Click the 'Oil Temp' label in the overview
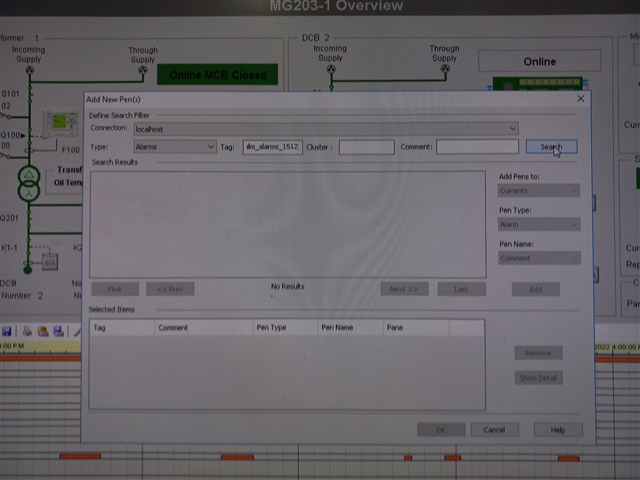This screenshot has width=640, height=480. click(x=69, y=182)
